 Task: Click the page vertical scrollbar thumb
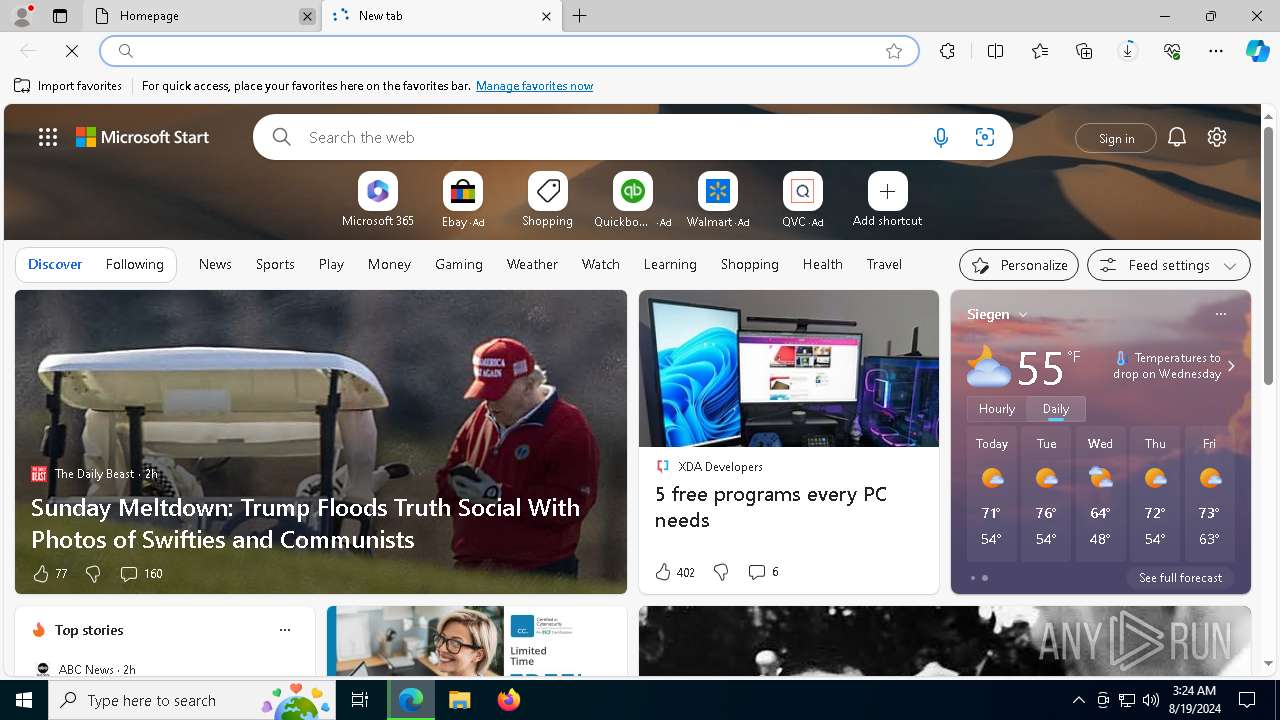tap(1268, 255)
